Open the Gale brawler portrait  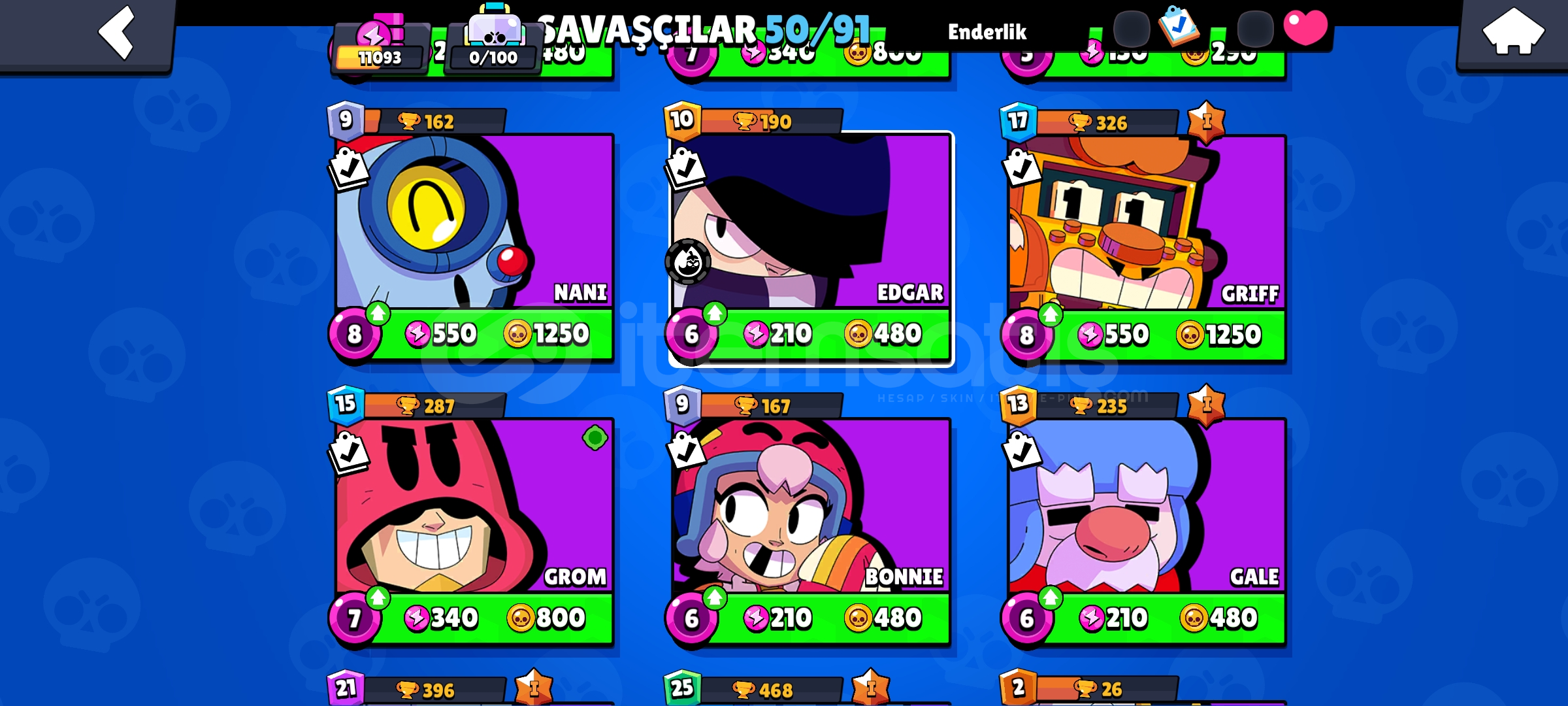tap(1147, 506)
